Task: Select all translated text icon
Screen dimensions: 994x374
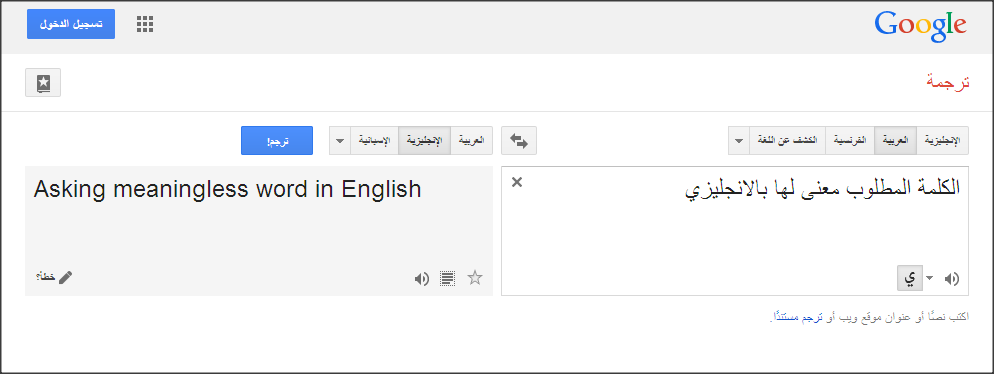Action: [448, 278]
